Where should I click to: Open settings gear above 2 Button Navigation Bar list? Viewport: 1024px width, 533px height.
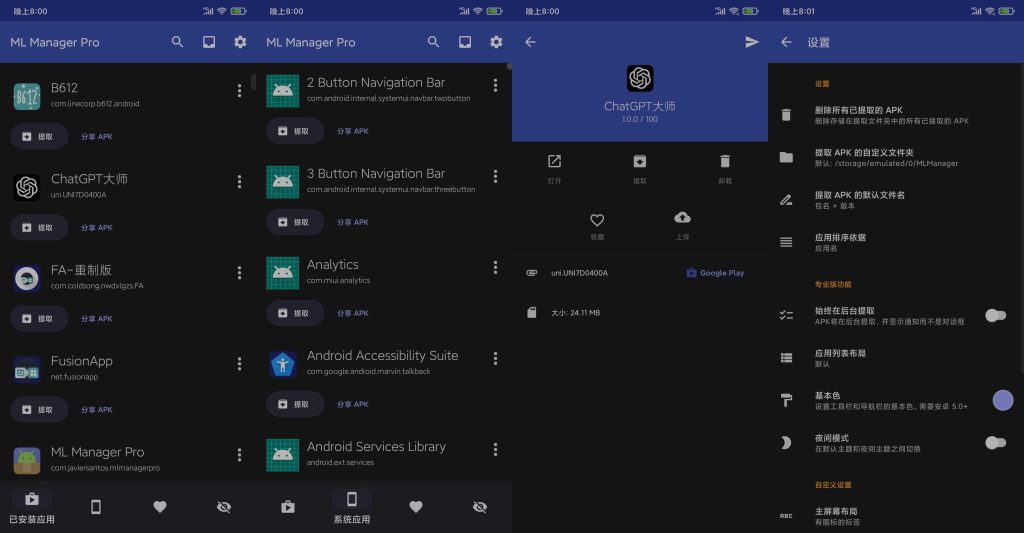click(496, 42)
